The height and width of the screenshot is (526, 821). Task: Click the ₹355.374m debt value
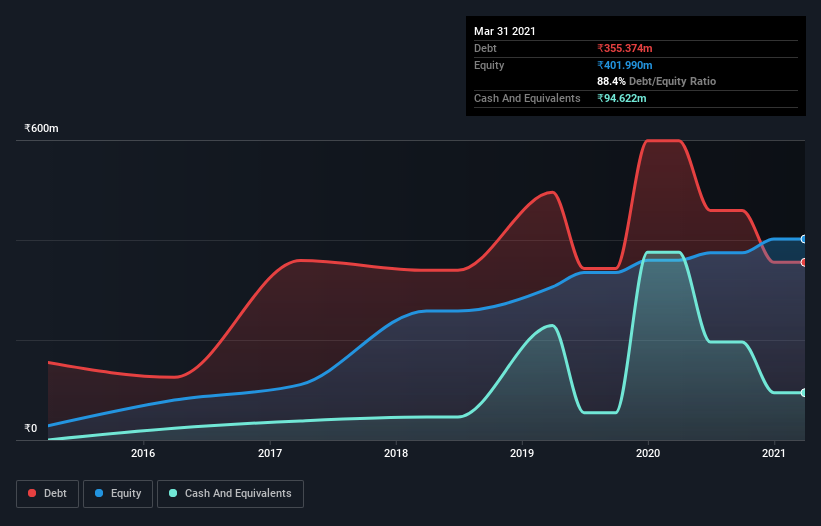pyautogui.click(x=625, y=48)
